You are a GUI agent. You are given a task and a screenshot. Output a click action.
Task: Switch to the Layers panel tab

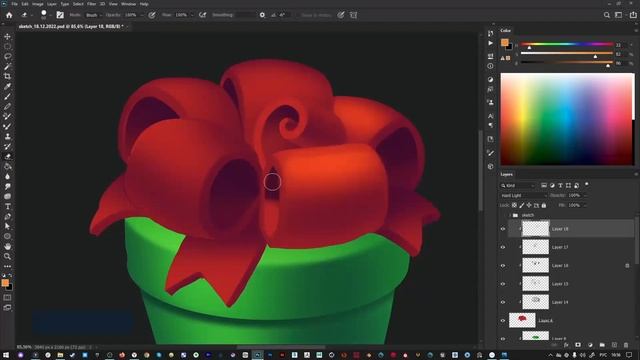click(507, 174)
